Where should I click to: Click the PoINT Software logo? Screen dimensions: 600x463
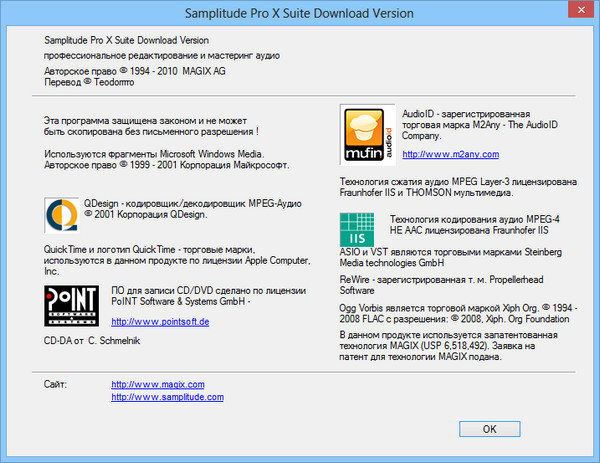(71, 306)
